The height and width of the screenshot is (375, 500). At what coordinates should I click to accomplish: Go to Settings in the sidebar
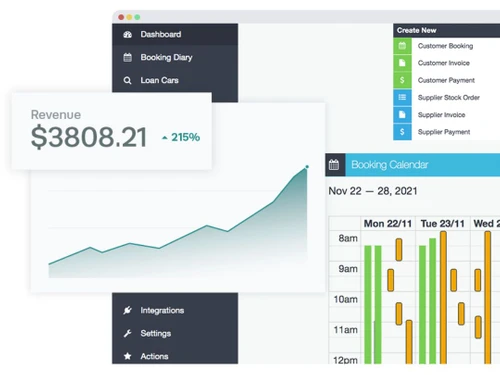coord(175,333)
